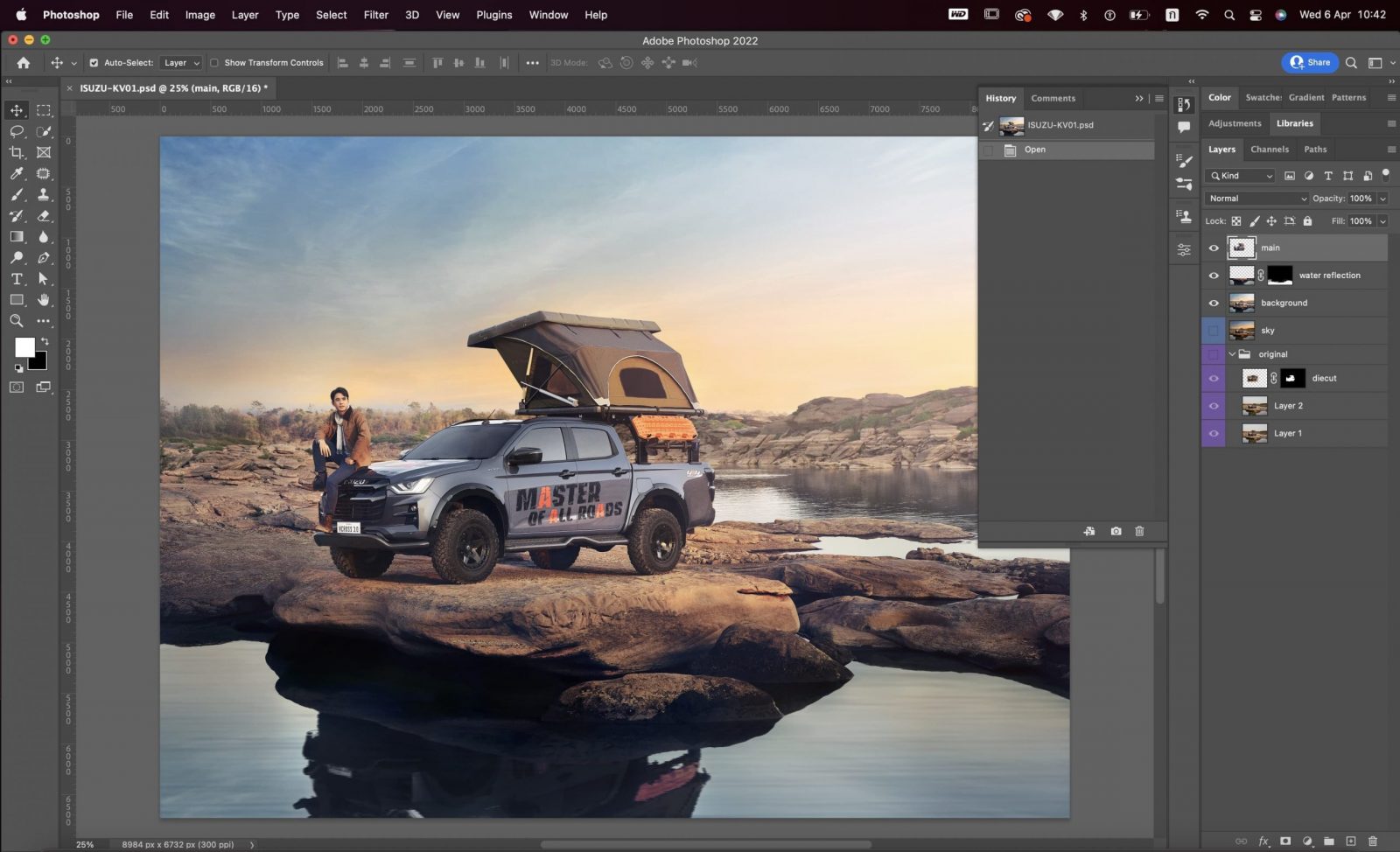
Task: Hide the water reflection layer
Action: click(x=1214, y=276)
